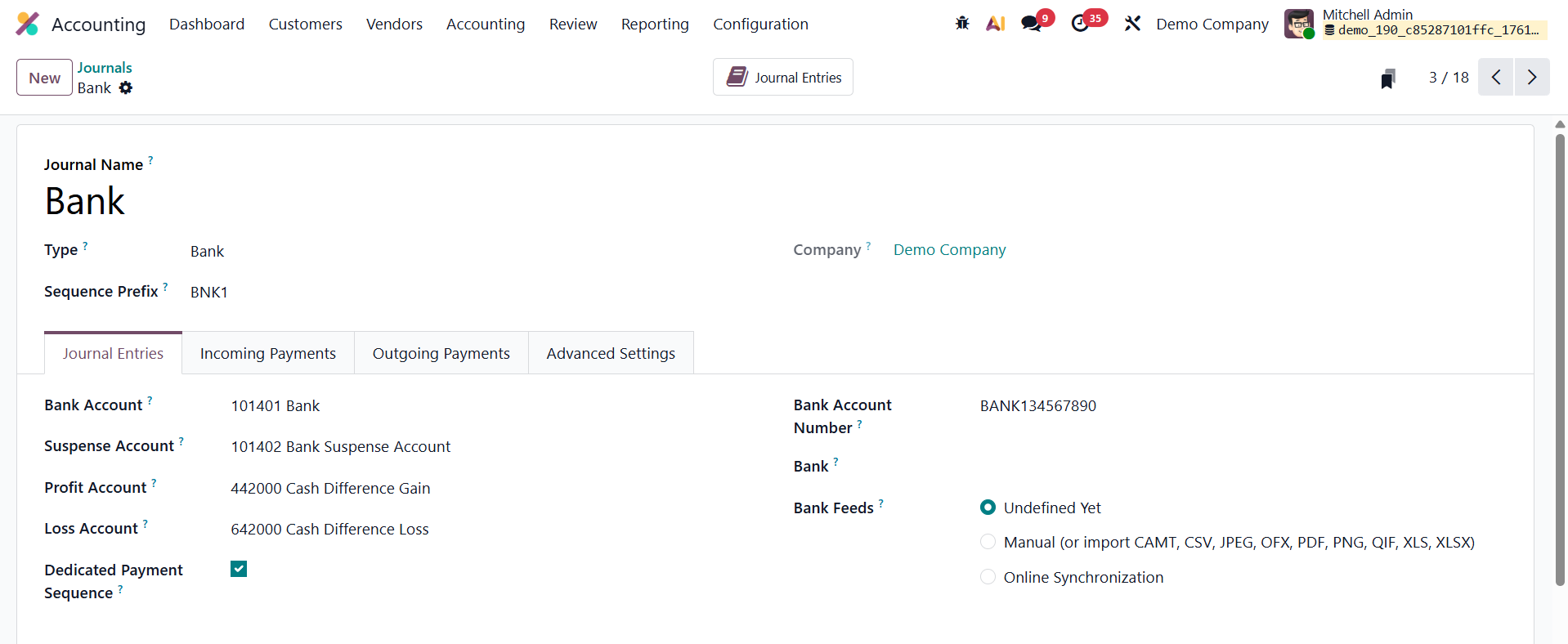The image size is (1568, 644).
Task: Open the Configuration menu
Action: click(760, 25)
